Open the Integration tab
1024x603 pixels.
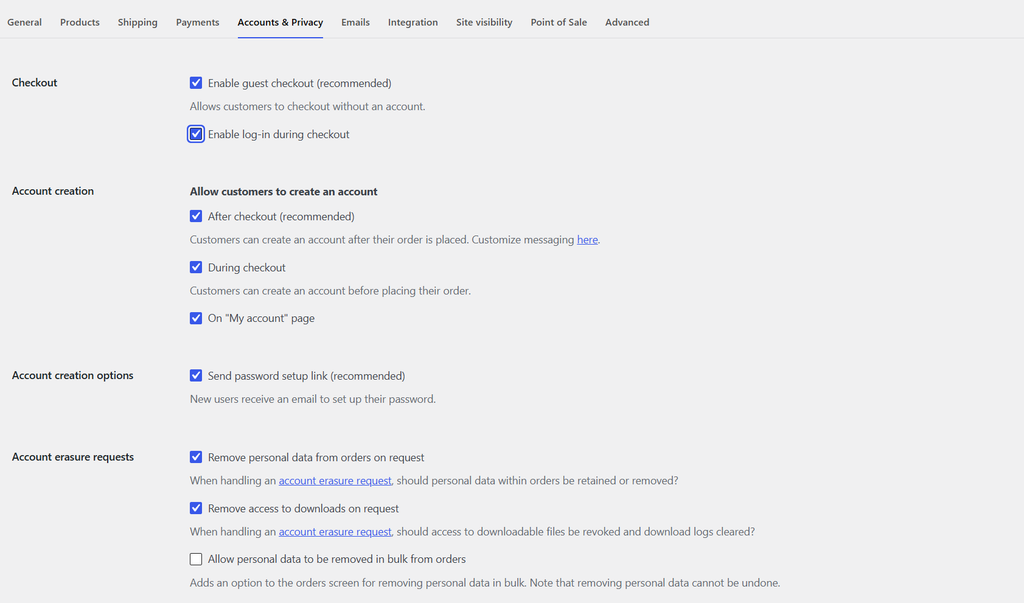(x=413, y=22)
